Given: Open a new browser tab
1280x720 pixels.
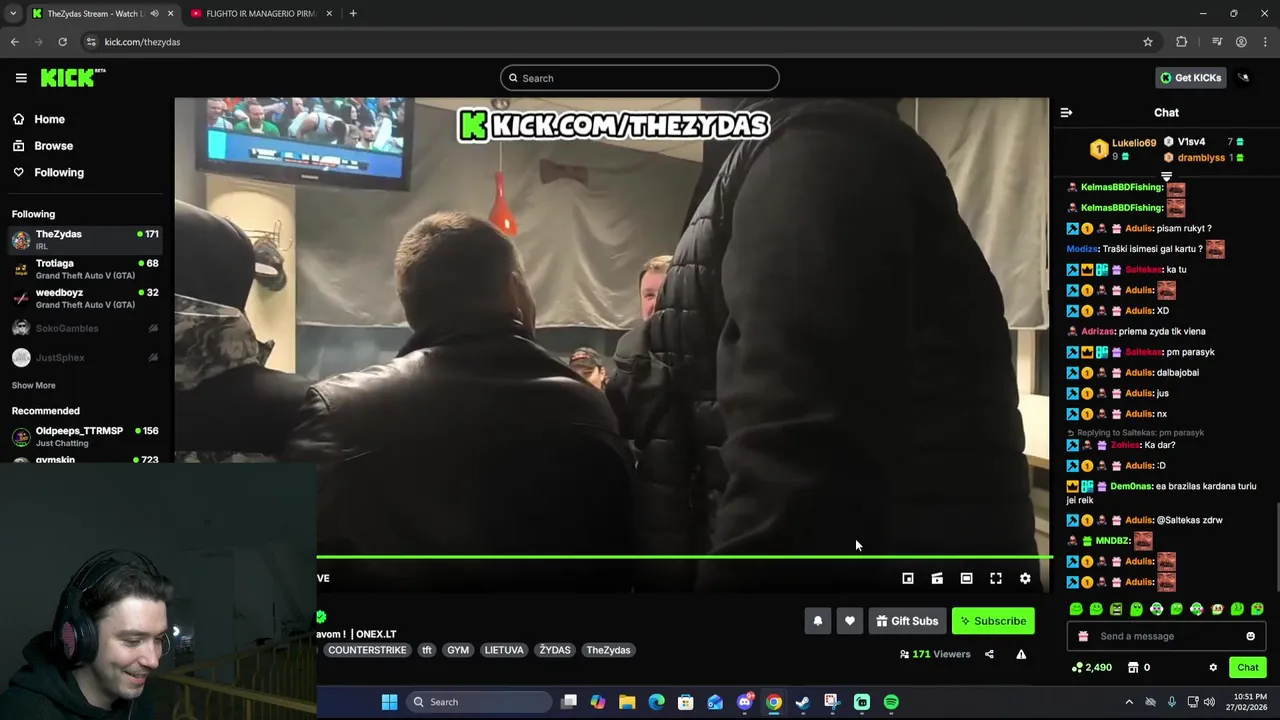Looking at the screenshot, I should click(x=353, y=13).
